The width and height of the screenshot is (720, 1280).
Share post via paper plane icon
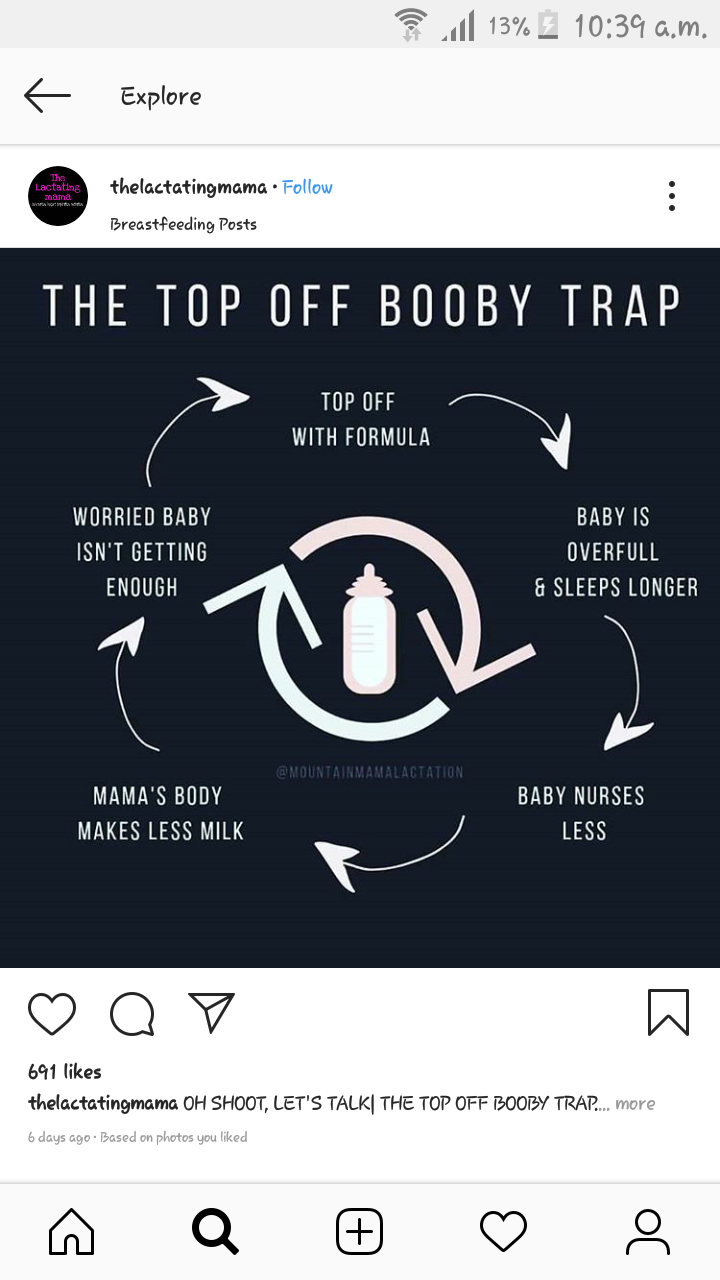tap(211, 1012)
